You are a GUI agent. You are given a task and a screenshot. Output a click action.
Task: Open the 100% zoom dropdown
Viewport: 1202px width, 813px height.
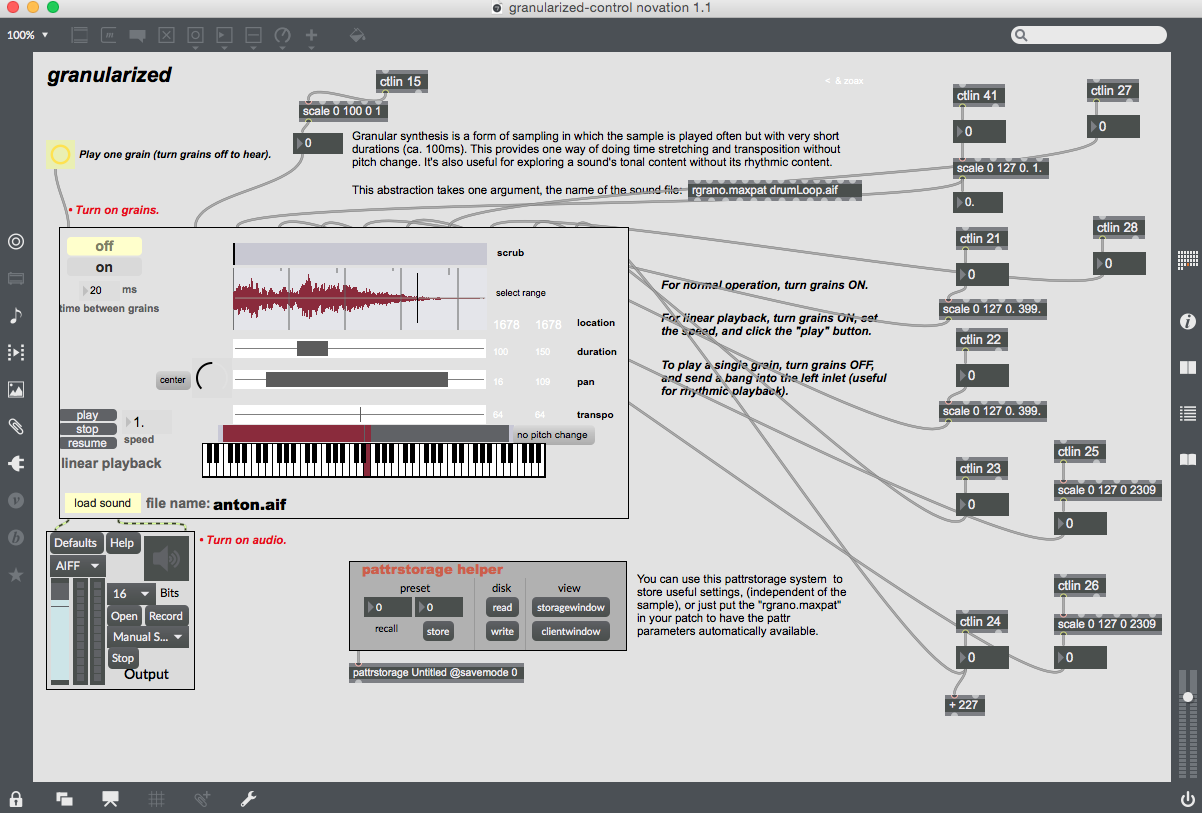coord(28,35)
